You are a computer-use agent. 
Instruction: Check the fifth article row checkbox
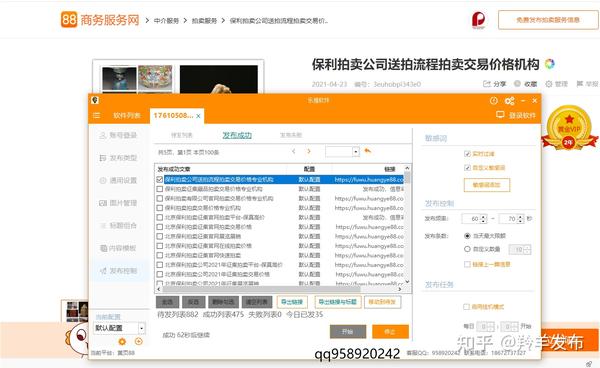[x=160, y=217]
